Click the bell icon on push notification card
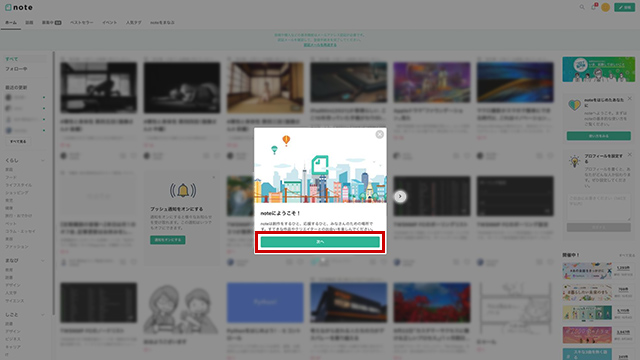This screenshot has height=360, width=640. click(183, 190)
